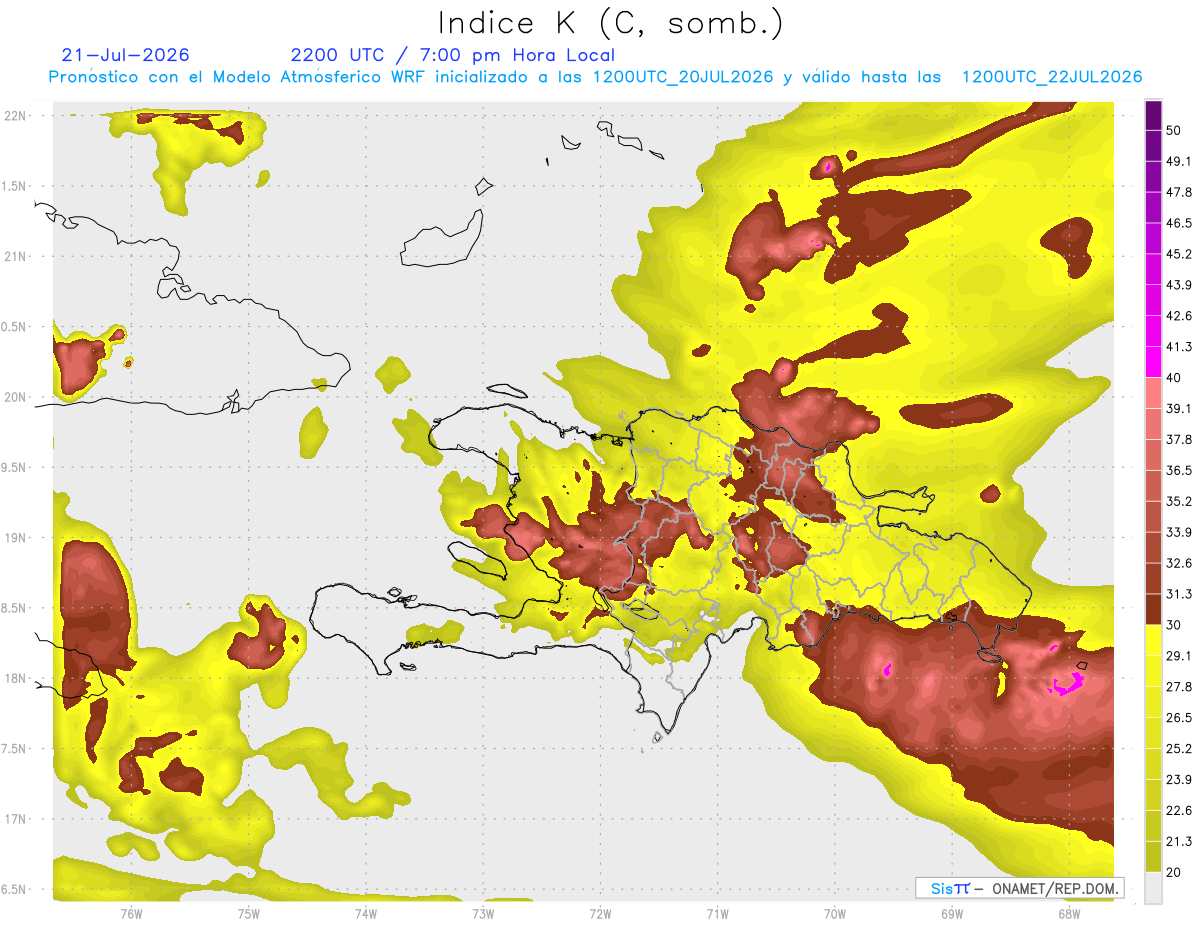Click the legend value "50"
This screenshot has height=927, width=1200.
[1174, 130]
